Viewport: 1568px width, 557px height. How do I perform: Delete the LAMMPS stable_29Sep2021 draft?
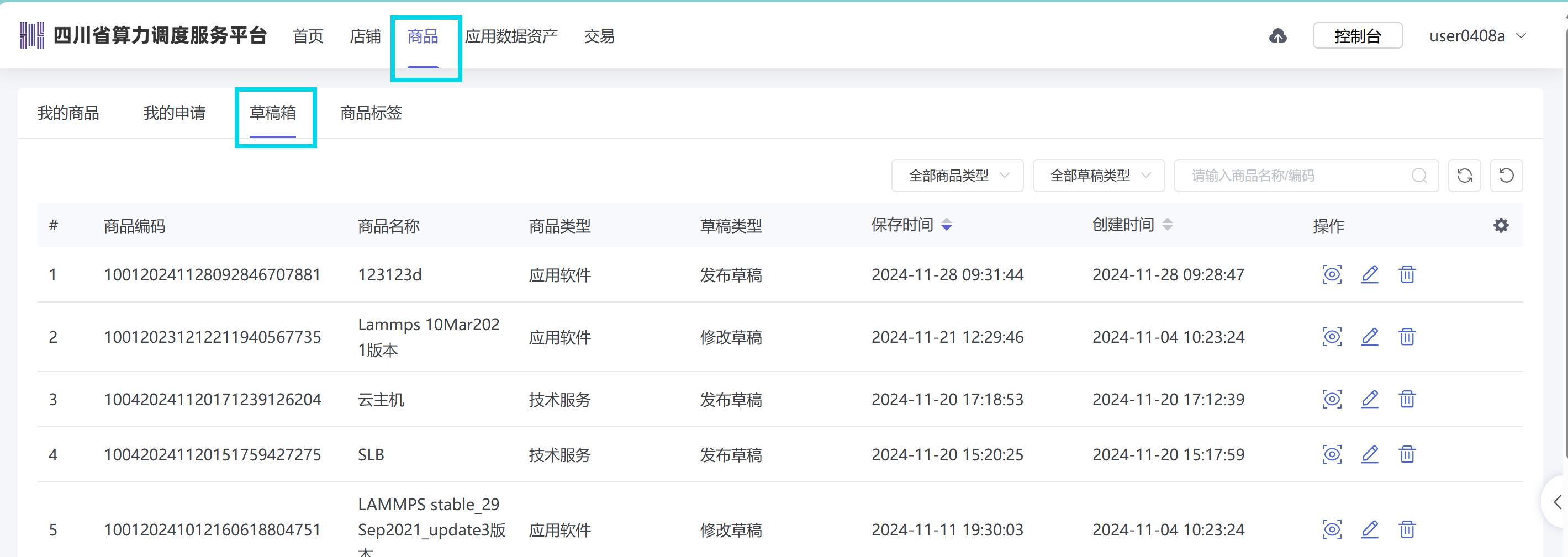coord(1407,529)
